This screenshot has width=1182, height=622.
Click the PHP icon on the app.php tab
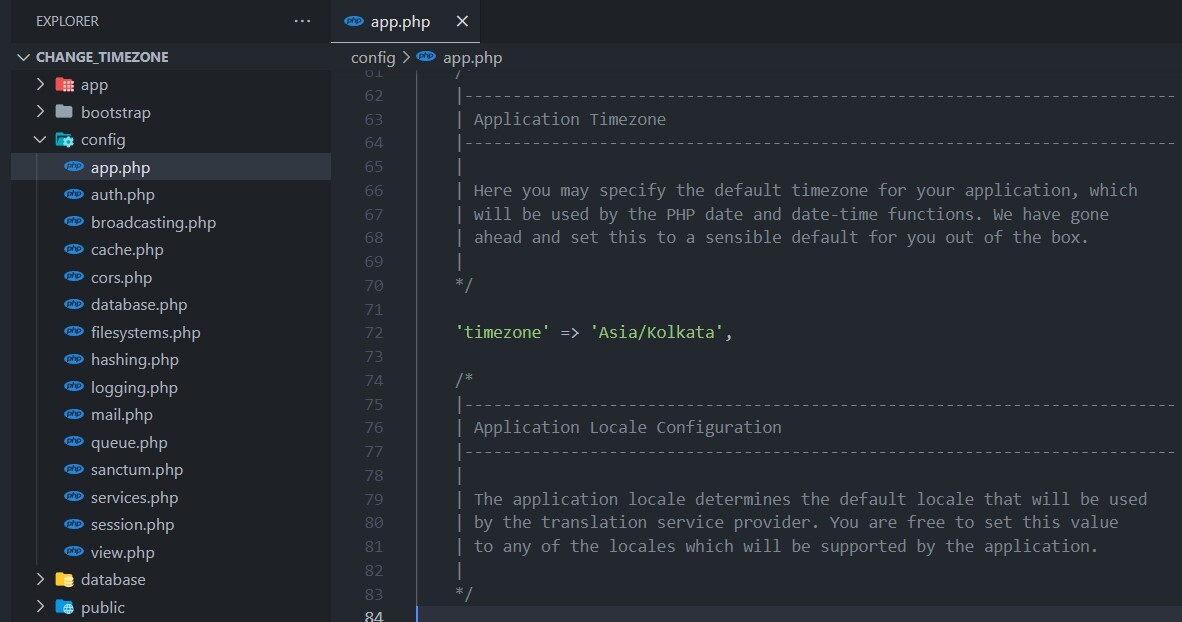pos(352,20)
